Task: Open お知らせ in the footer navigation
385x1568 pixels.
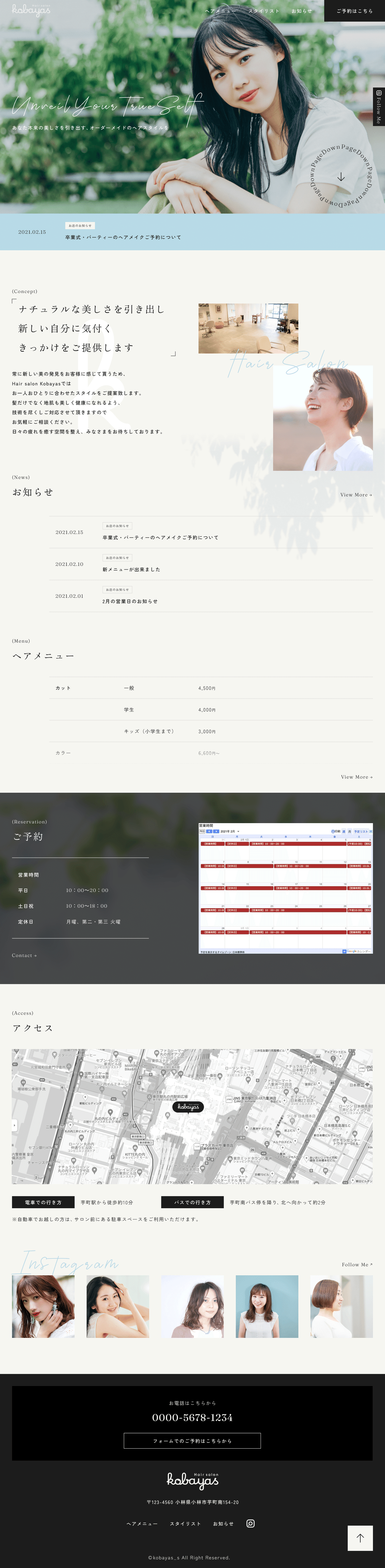Action: [x=223, y=1524]
